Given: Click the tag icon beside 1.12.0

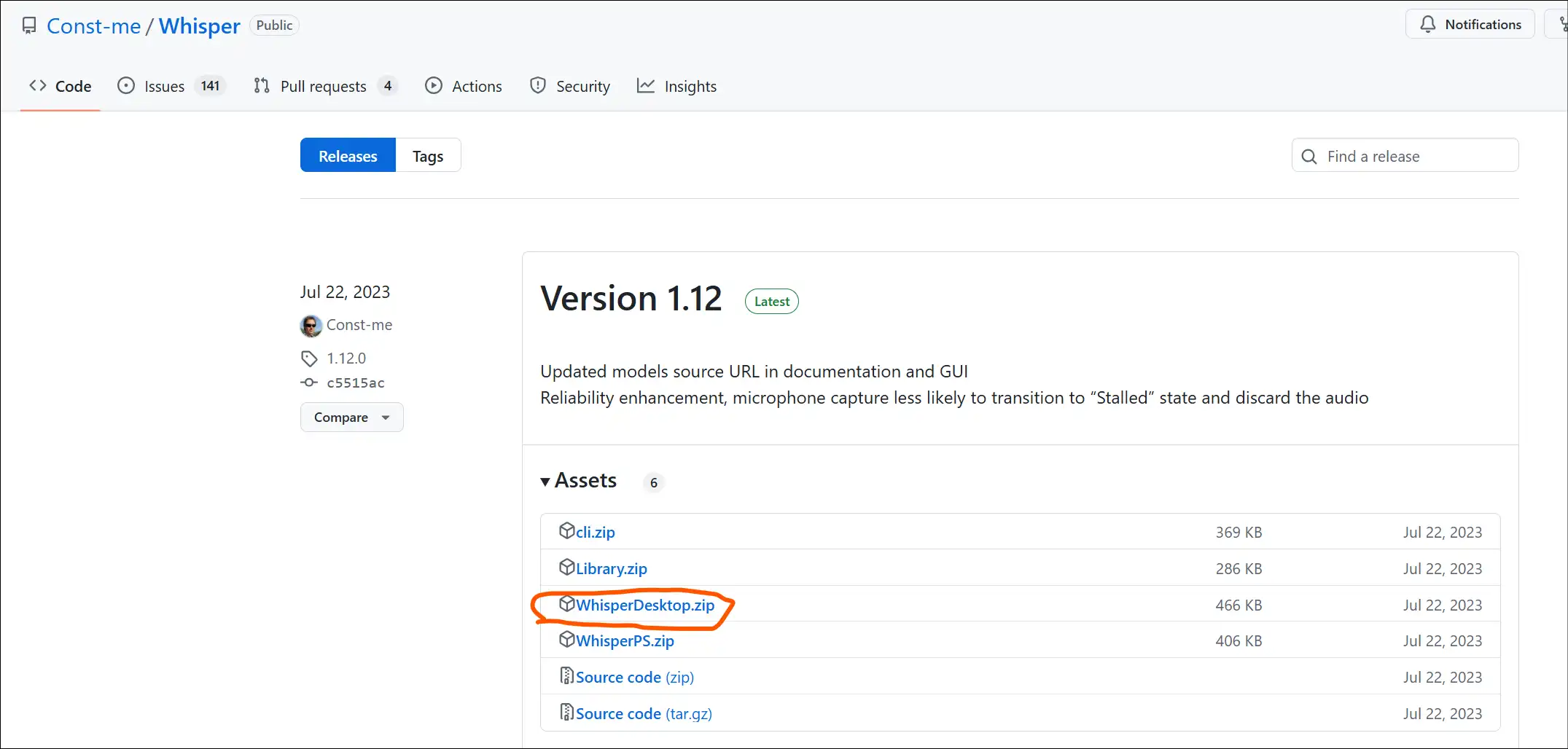Looking at the screenshot, I should 309,358.
